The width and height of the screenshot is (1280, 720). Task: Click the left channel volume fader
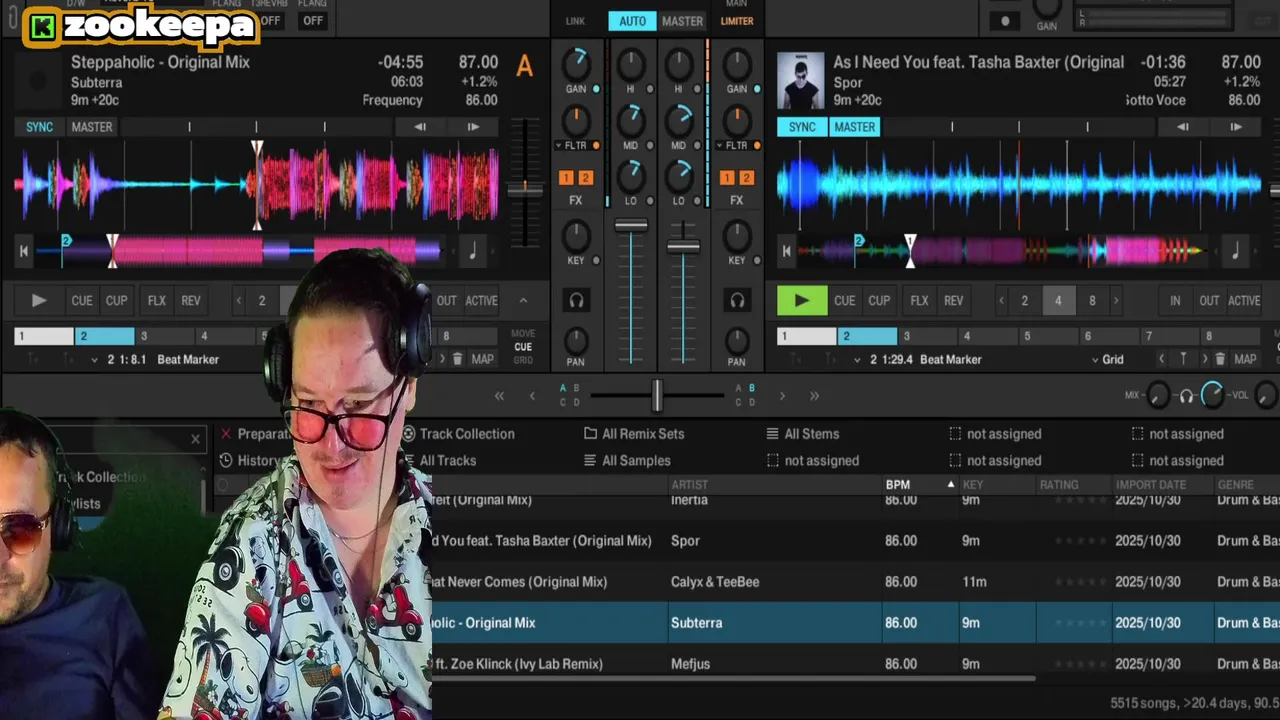(x=631, y=226)
